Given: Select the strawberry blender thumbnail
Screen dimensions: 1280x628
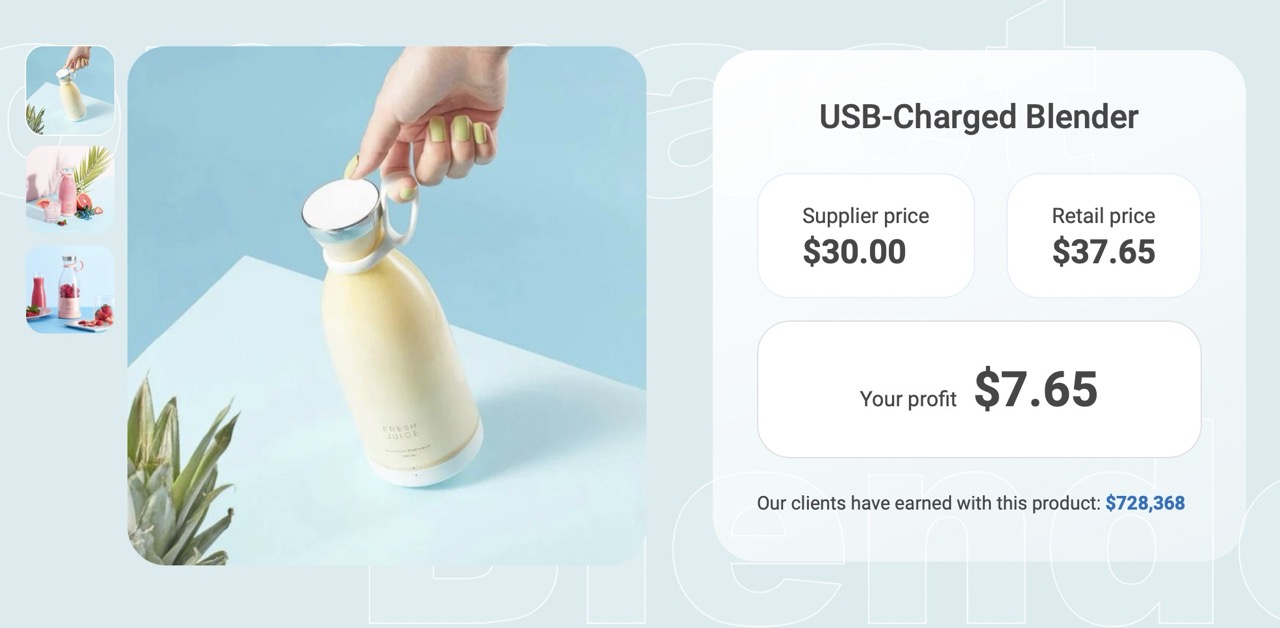Looking at the screenshot, I should pyautogui.click(x=70, y=289).
